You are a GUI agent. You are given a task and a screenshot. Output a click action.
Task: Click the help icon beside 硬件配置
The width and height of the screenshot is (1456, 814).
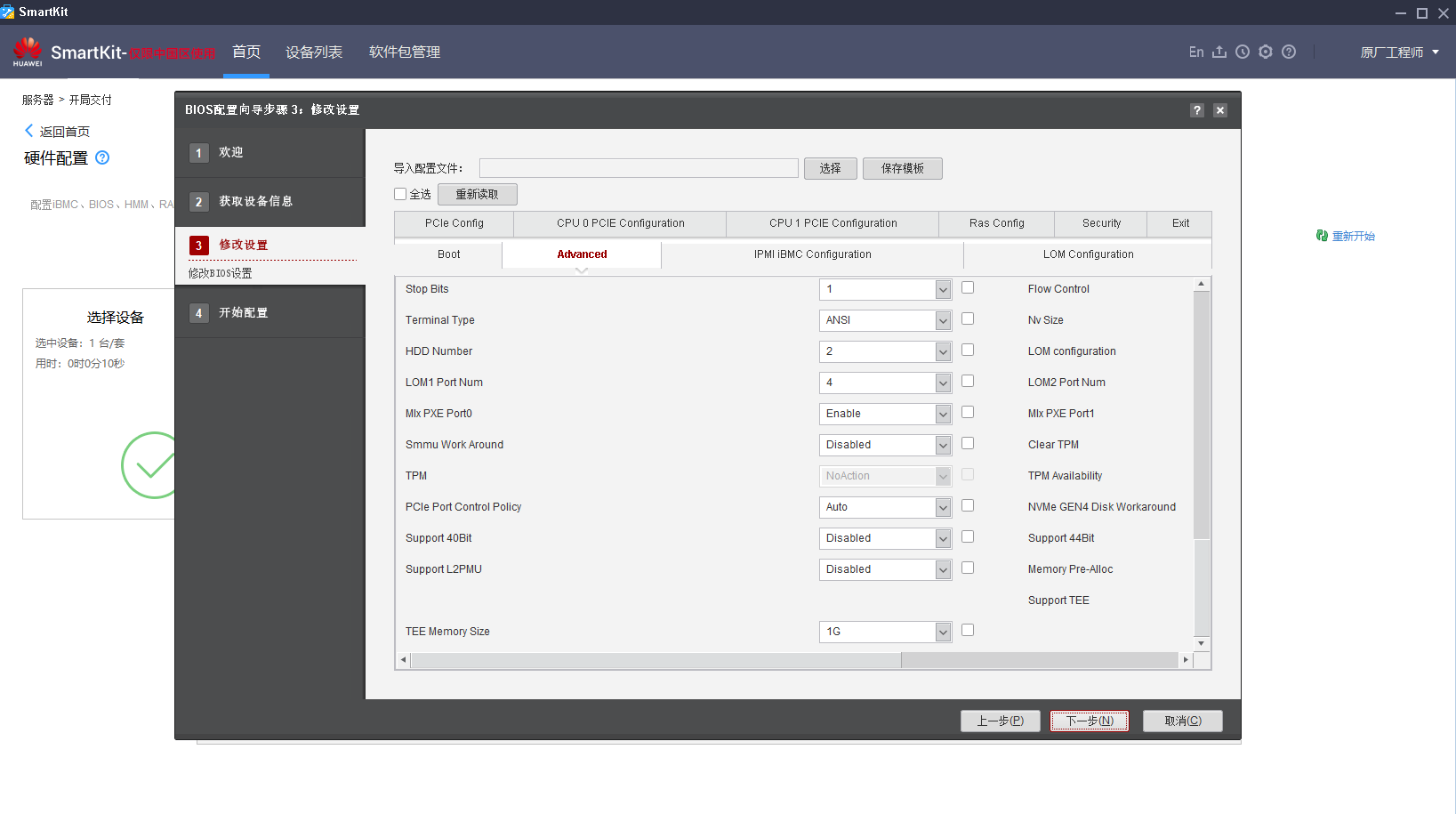point(102,157)
